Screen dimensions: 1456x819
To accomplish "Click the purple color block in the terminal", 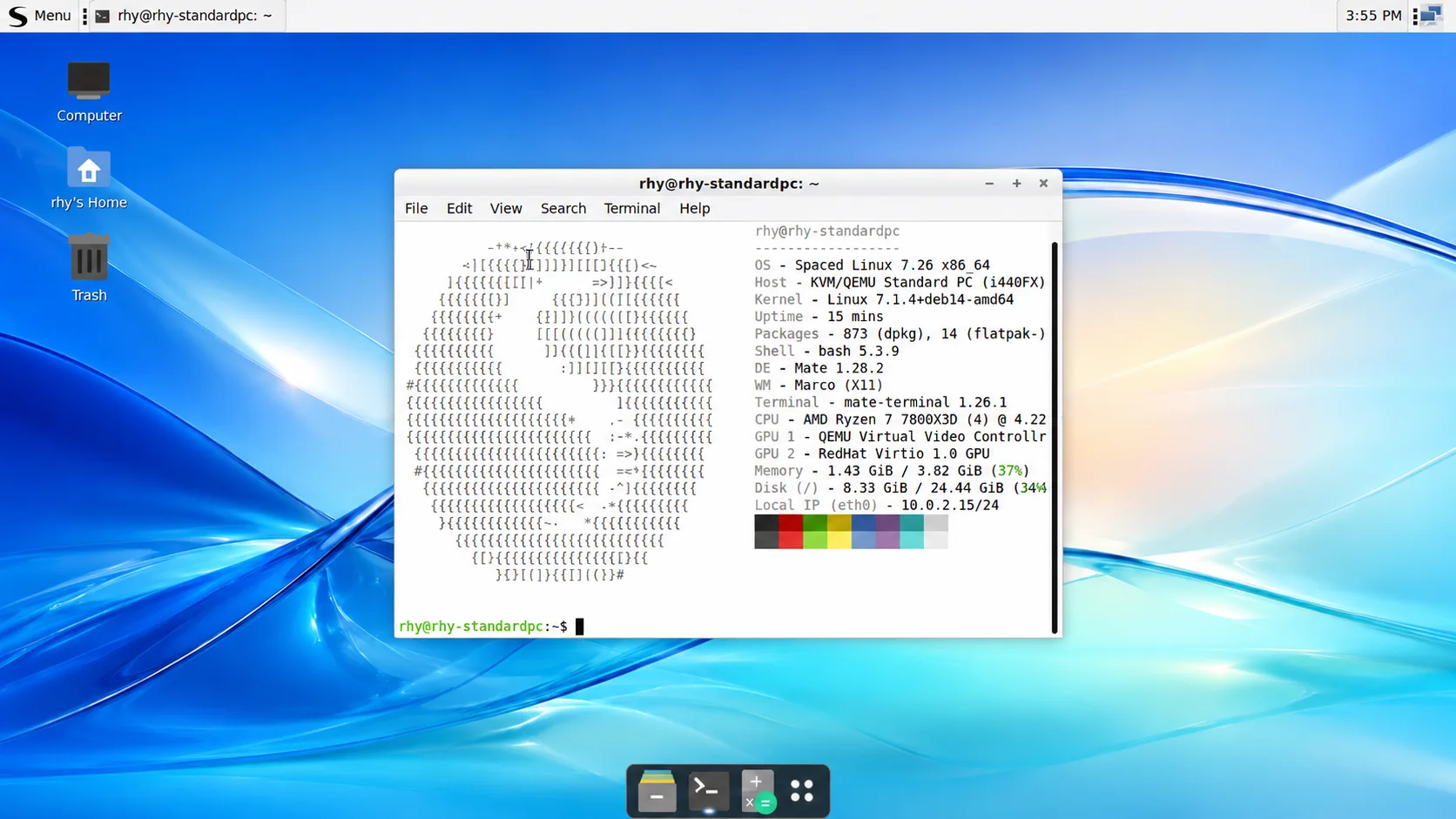I will click(888, 531).
